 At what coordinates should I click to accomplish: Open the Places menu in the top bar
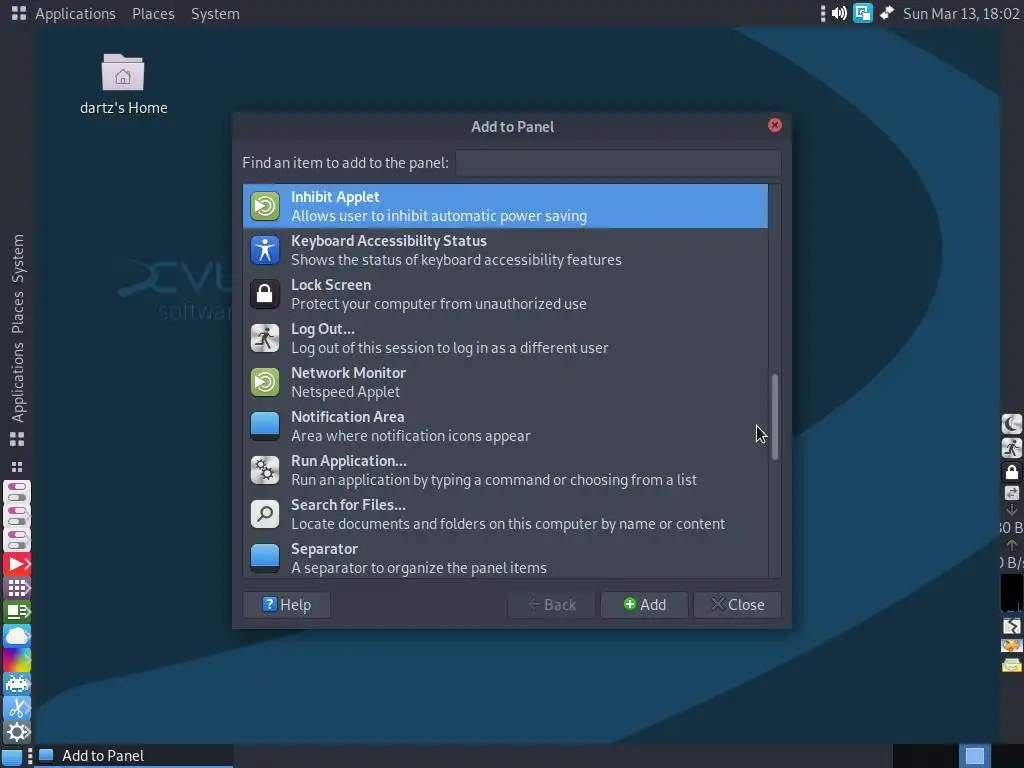pyautogui.click(x=153, y=14)
